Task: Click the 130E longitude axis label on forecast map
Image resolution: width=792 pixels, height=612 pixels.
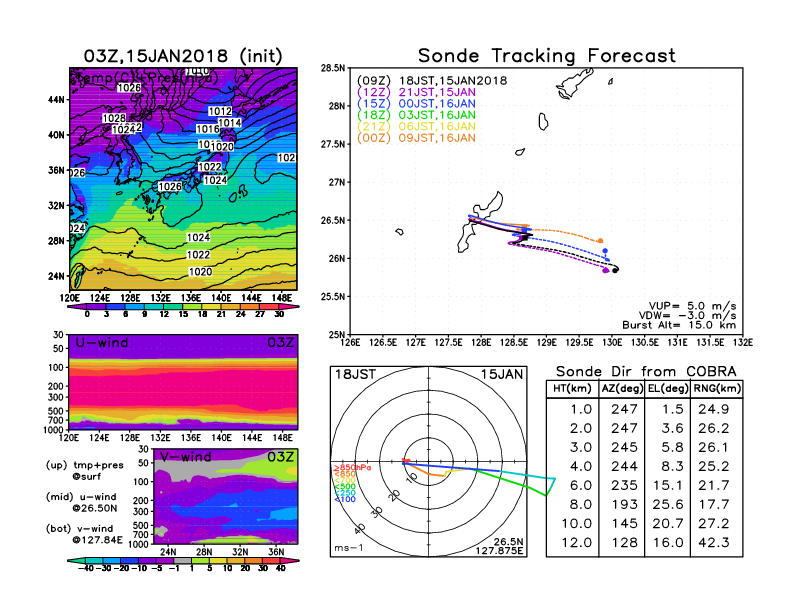Action: pyautogui.click(x=612, y=343)
